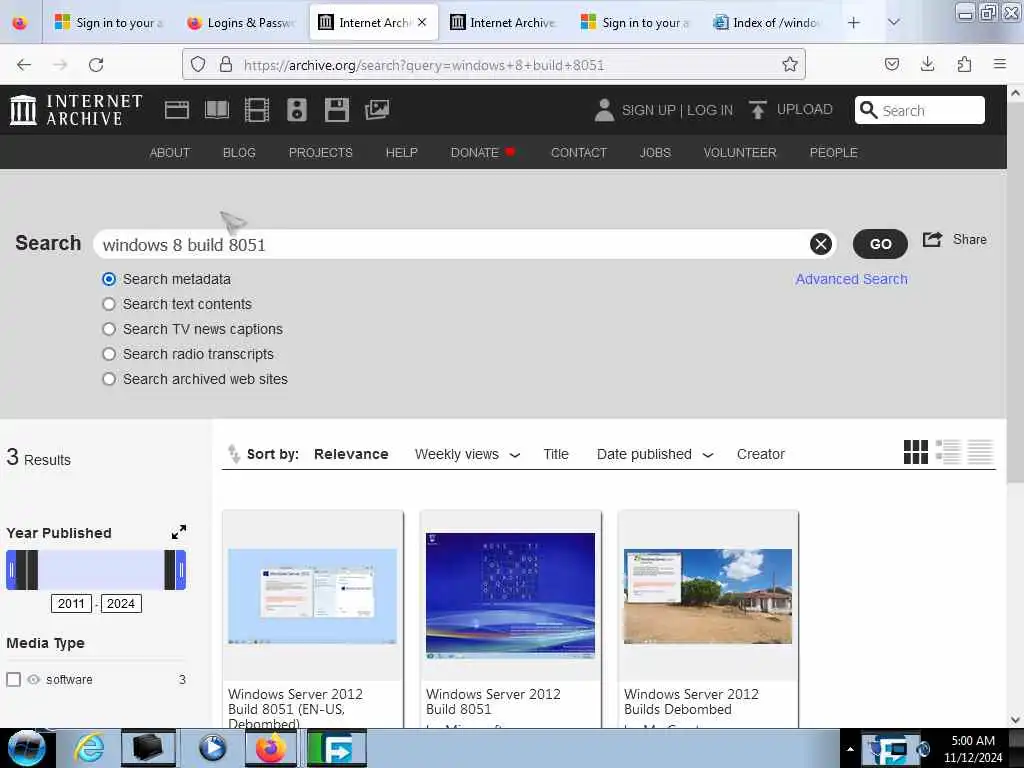1024x768 pixels.
Task: Expand the Year Published histogram
Action: 178,532
